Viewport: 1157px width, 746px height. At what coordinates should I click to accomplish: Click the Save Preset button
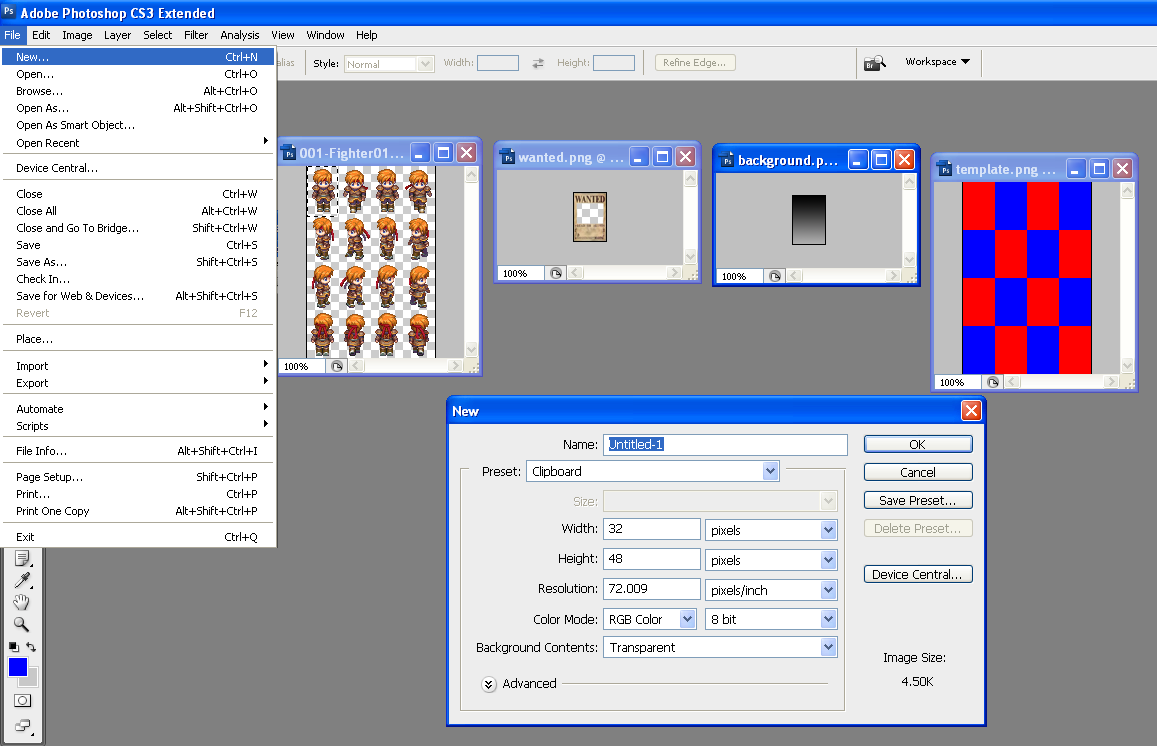pos(917,500)
